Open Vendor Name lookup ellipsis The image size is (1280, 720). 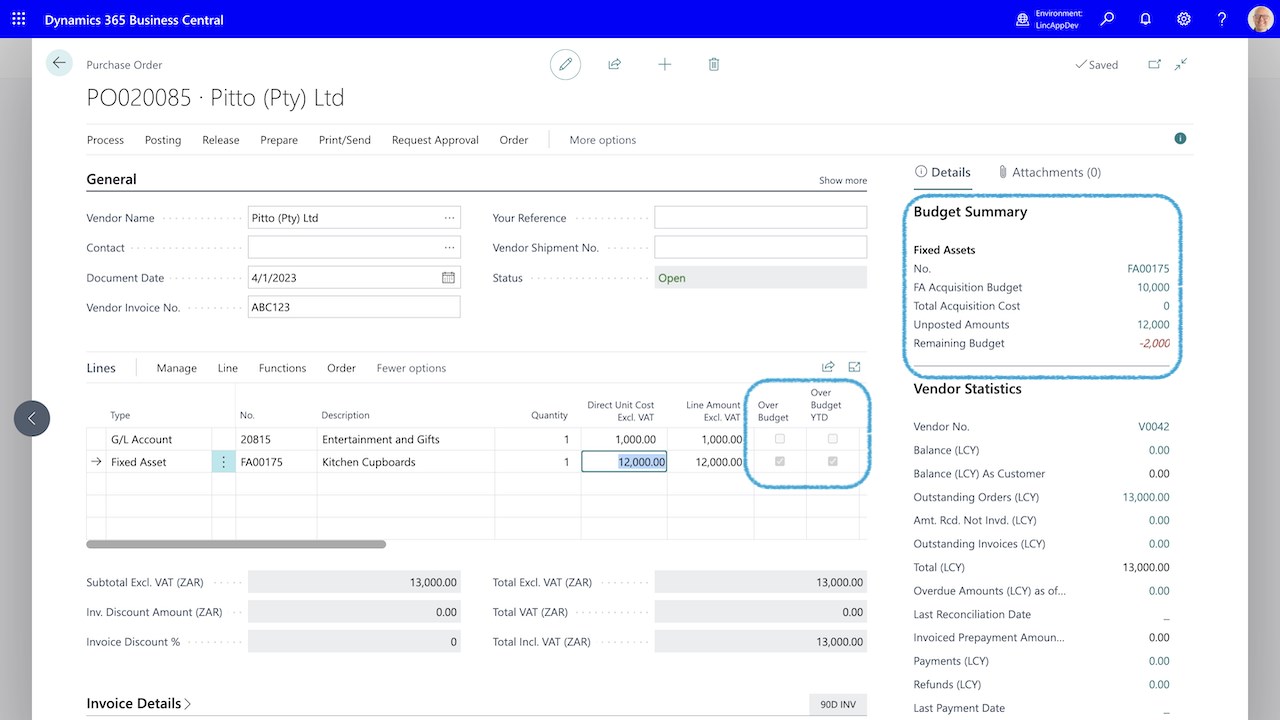point(449,218)
